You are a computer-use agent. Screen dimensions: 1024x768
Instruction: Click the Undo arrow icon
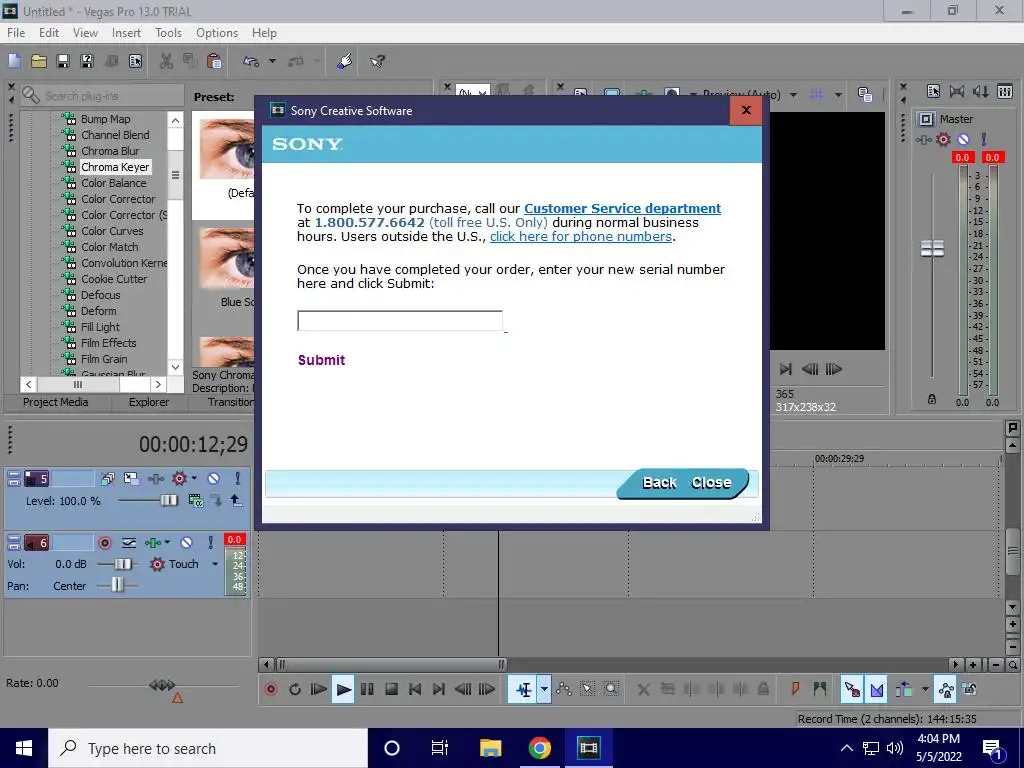point(251,61)
